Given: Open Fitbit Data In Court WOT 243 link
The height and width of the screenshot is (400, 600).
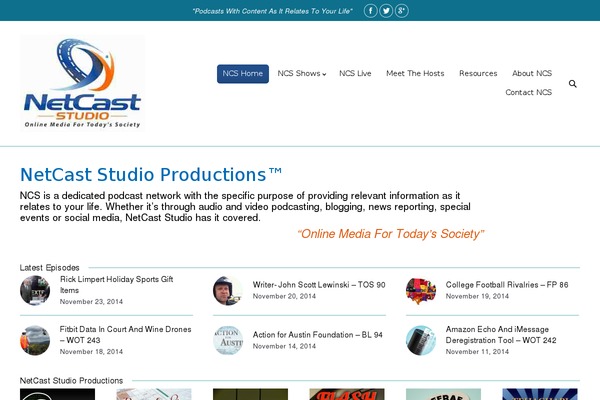Looking at the screenshot, I should 126,335.
